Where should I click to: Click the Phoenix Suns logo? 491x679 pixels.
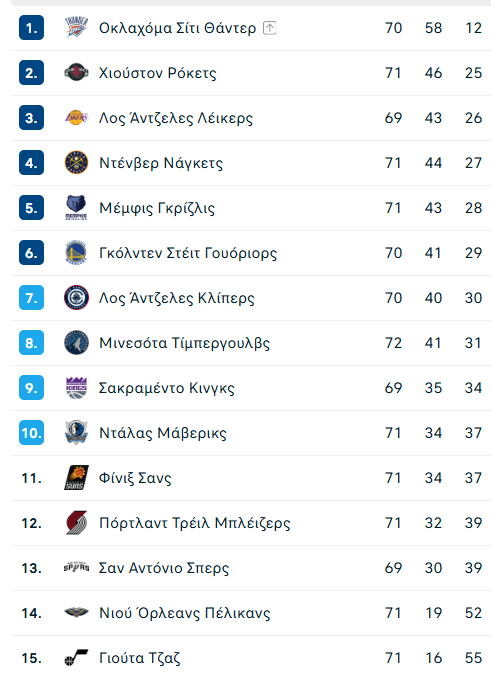click(x=76, y=478)
